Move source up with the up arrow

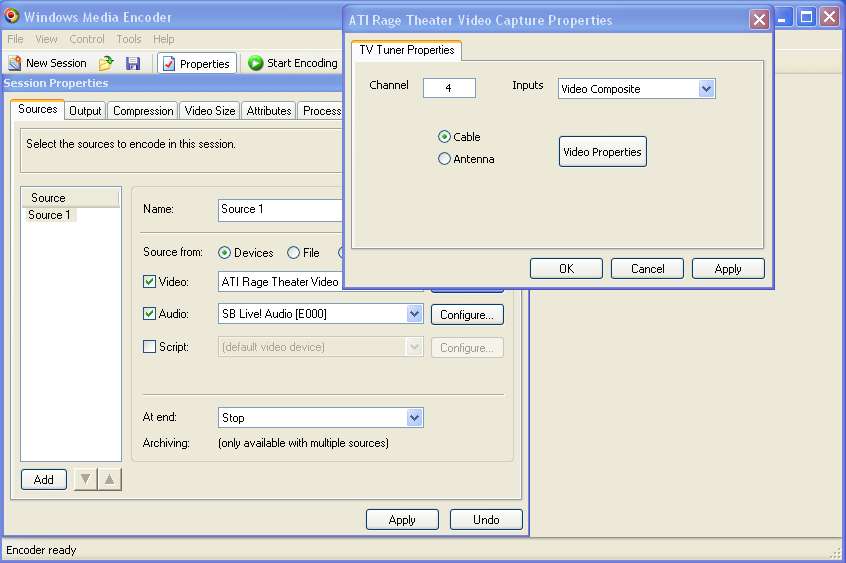pos(110,479)
